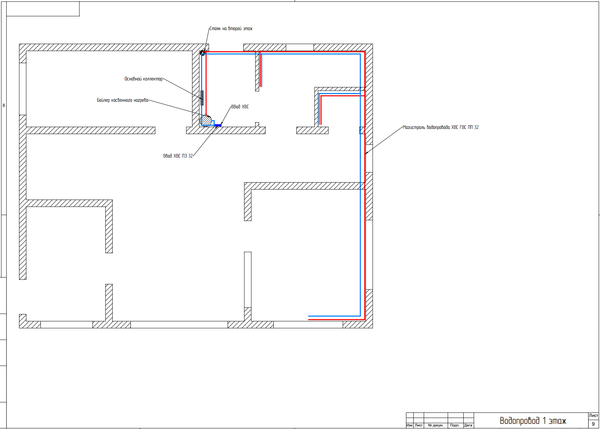This screenshot has width=600, height=429.
Task: Click the "Водопровод 1 этаж" title text
Action: [532, 421]
